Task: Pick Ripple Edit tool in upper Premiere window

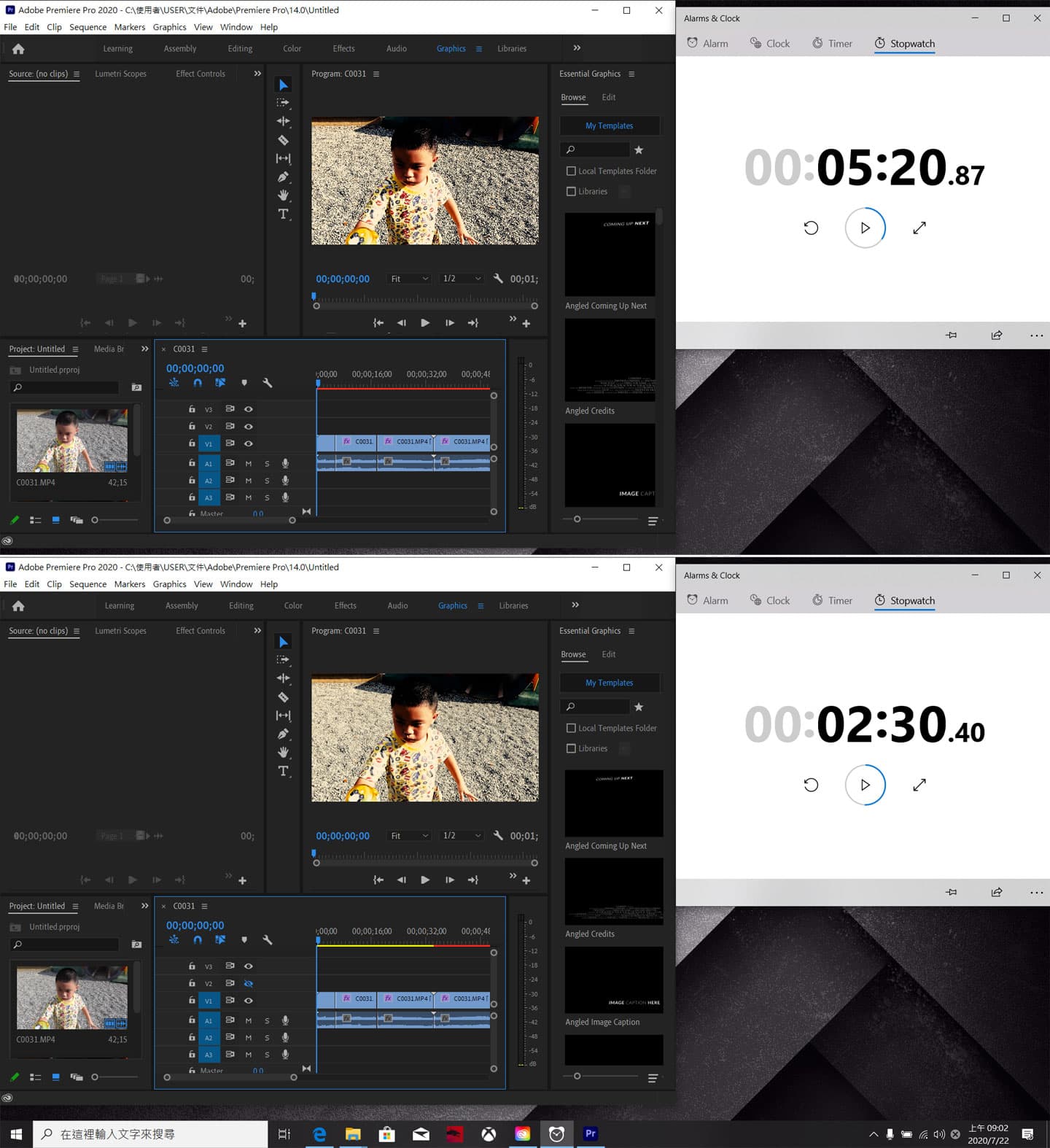Action: click(284, 121)
